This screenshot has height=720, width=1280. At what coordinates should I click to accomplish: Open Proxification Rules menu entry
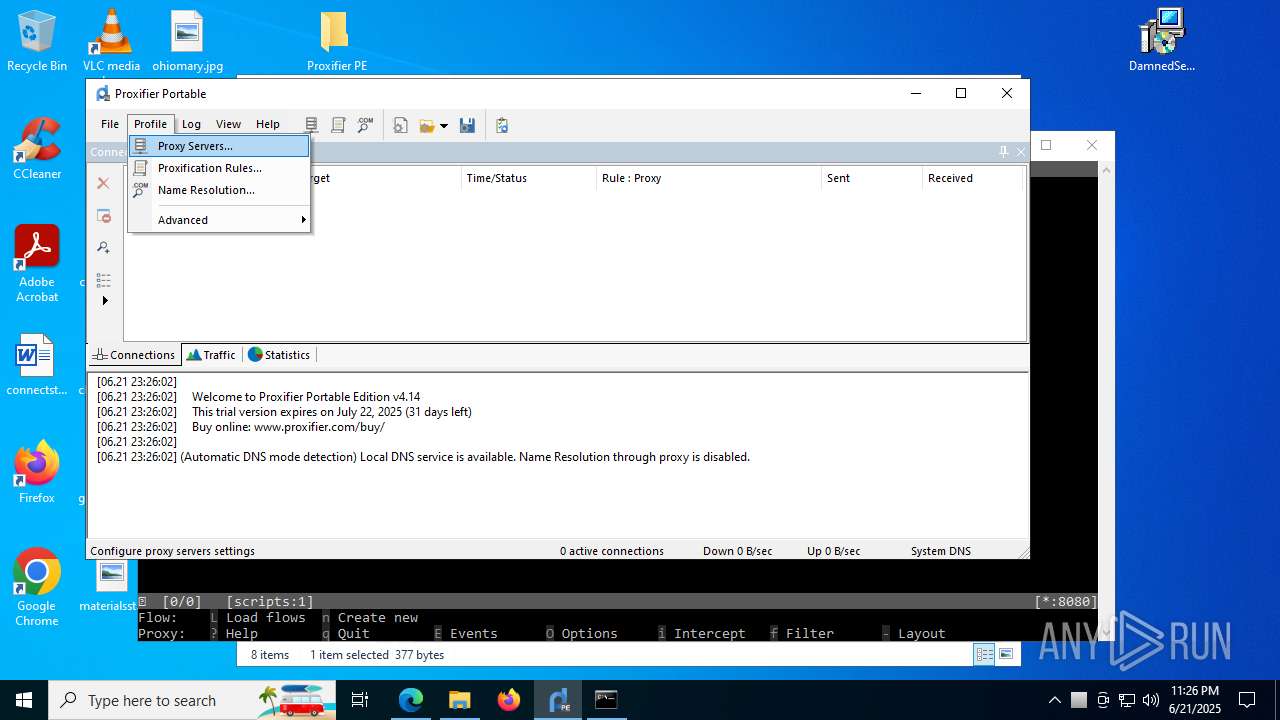(x=219, y=168)
